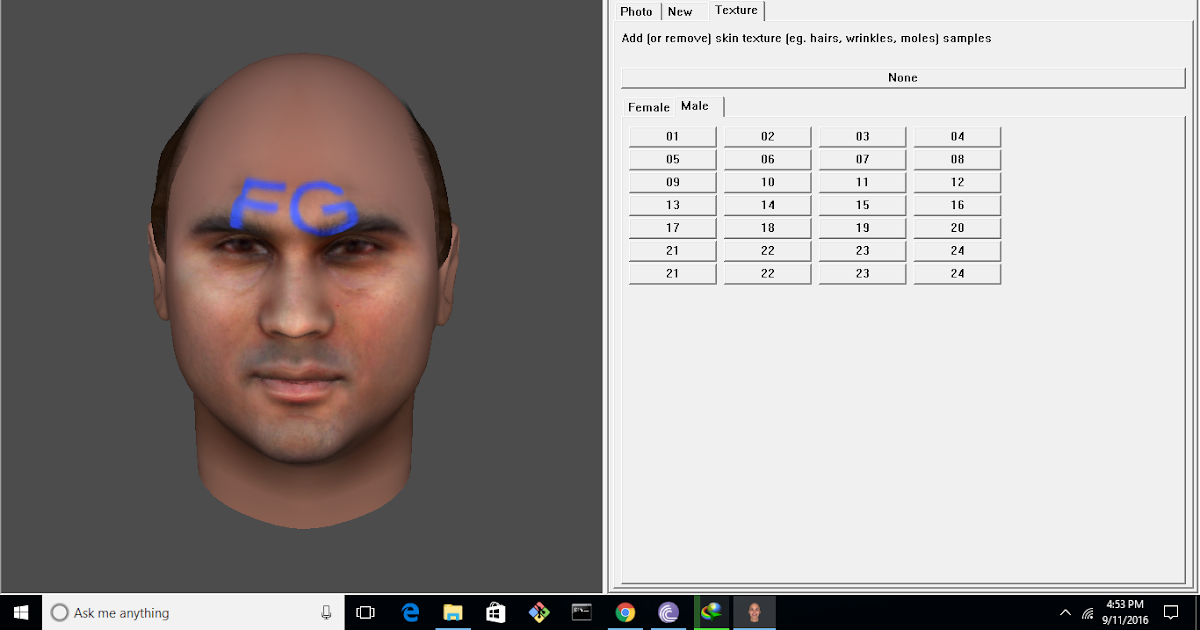Open Microsoft Edge browser
The height and width of the screenshot is (630, 1200).
coord(411,612)
